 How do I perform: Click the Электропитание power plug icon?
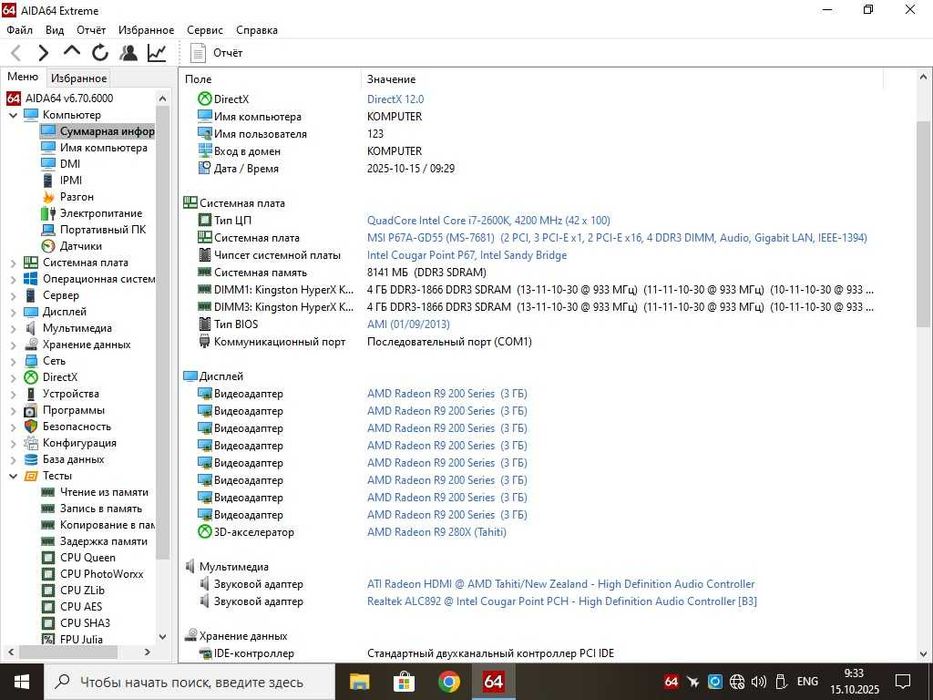coord(48,213)
